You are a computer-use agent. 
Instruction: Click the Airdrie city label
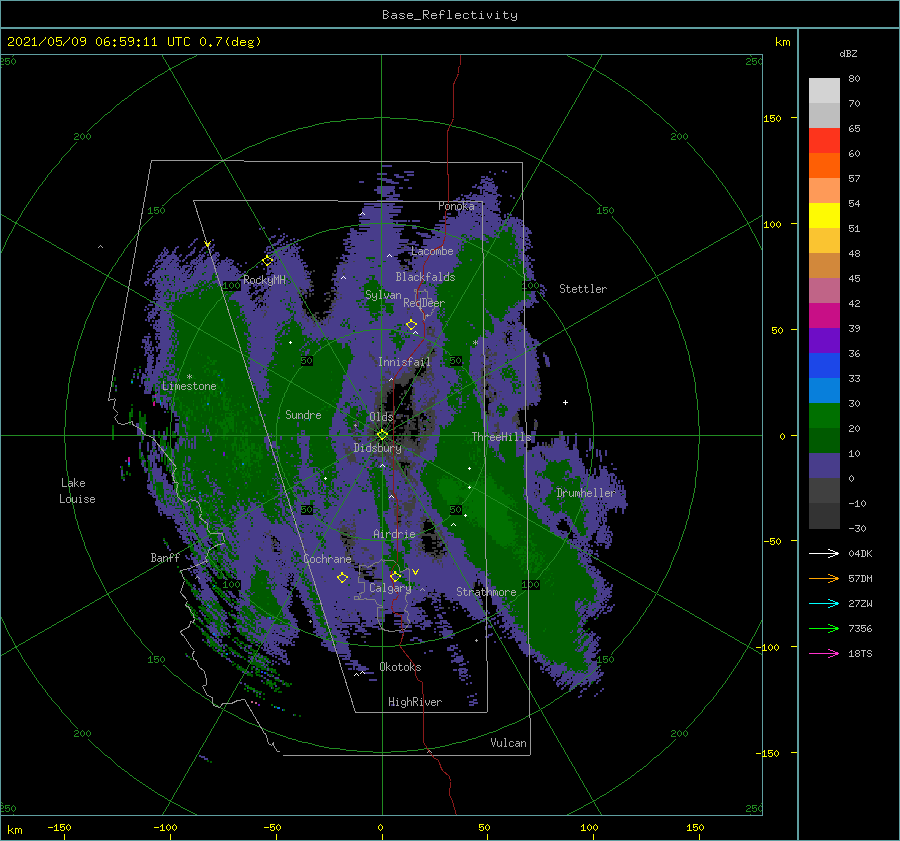pos(394,534)
